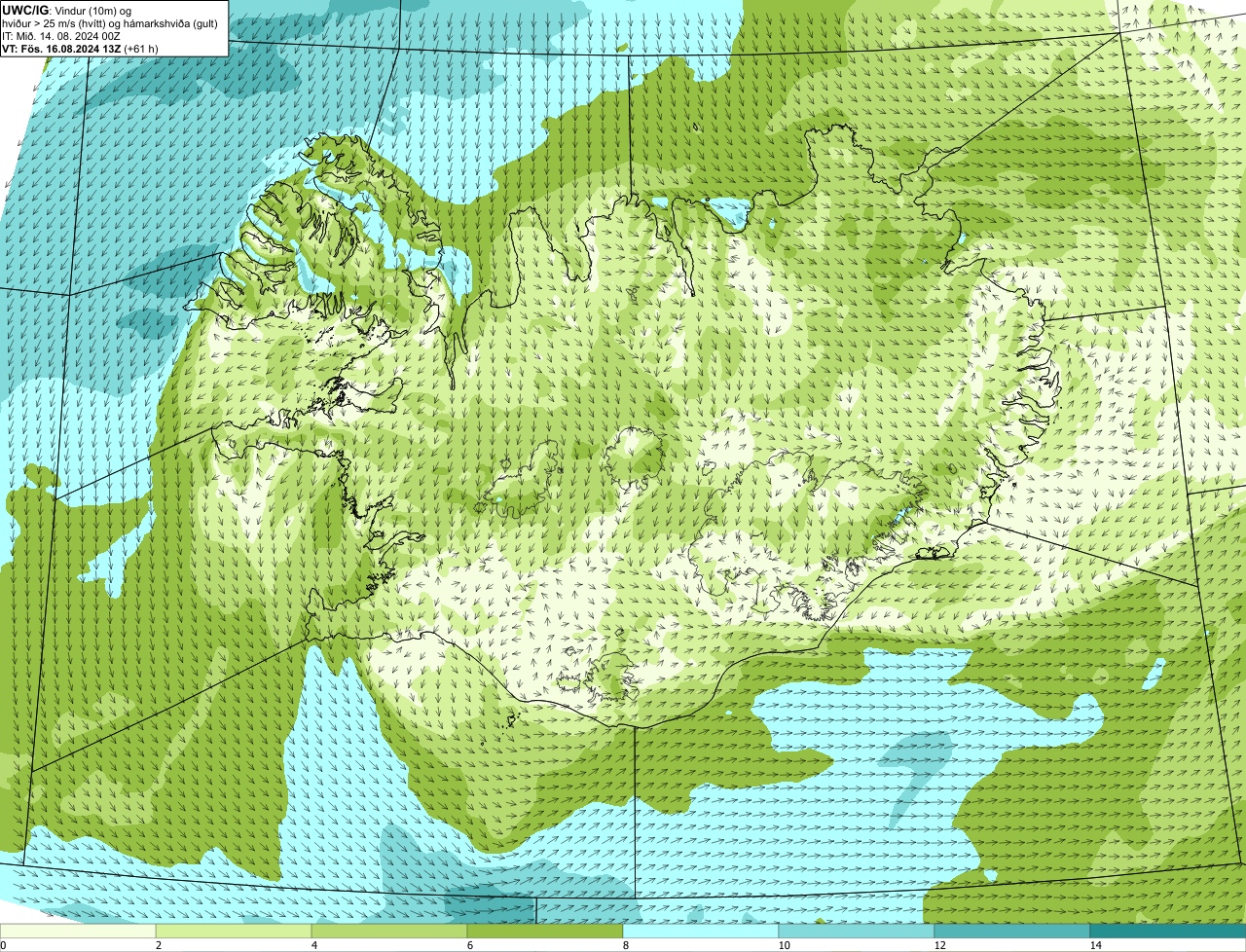
Task: Click the "2" tick label on the scale
Action: tap(158, 945)
